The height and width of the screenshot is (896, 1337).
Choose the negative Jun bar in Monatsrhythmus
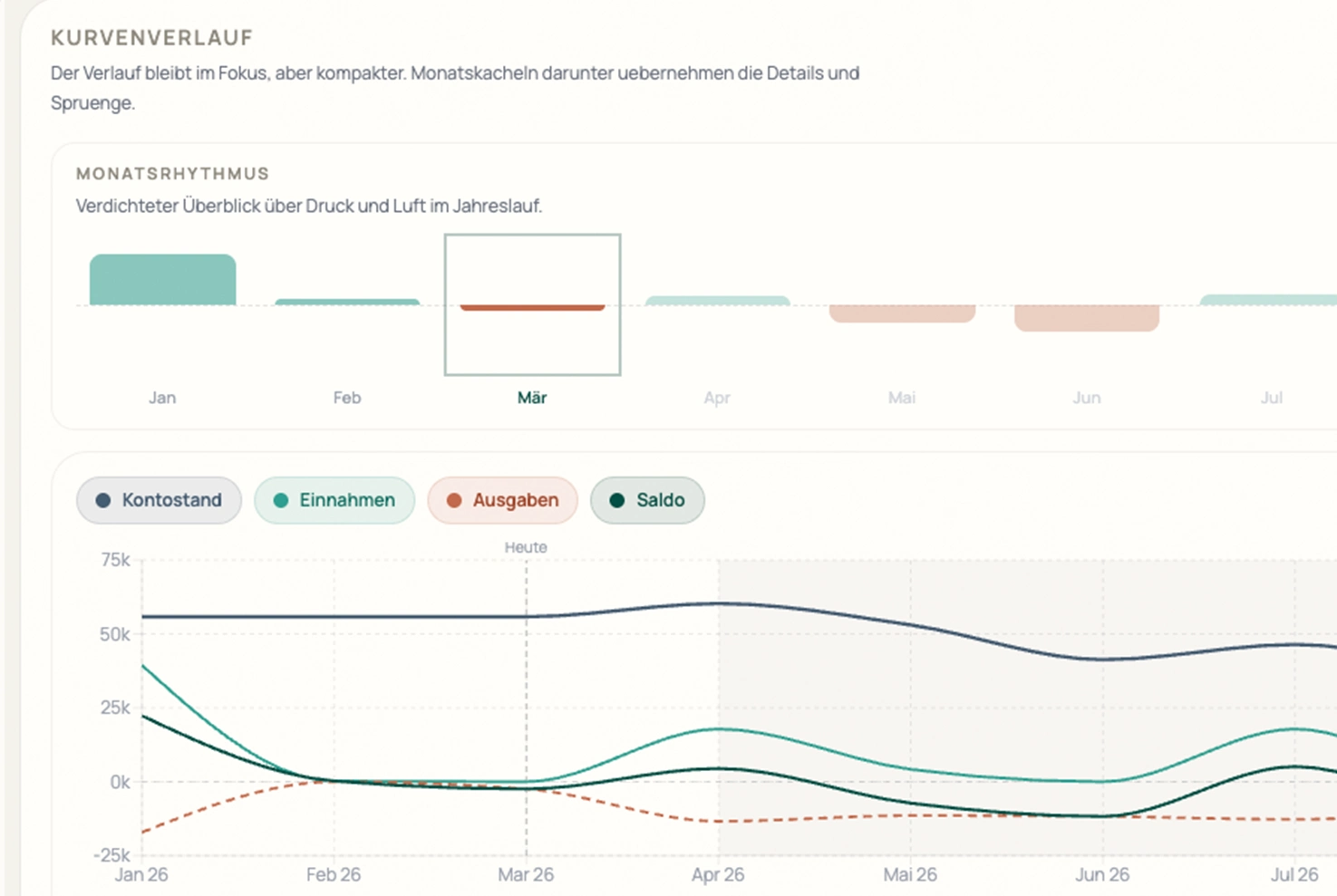point(1087,318)
